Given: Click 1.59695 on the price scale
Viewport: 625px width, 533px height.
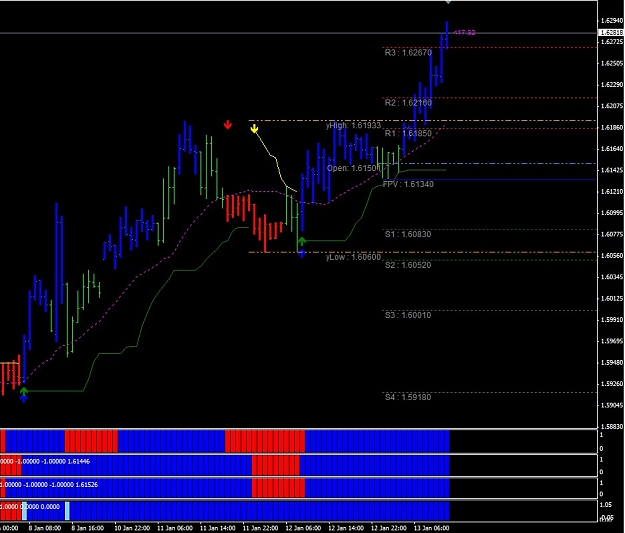Looking at the screenshot, I should [611, 341].
